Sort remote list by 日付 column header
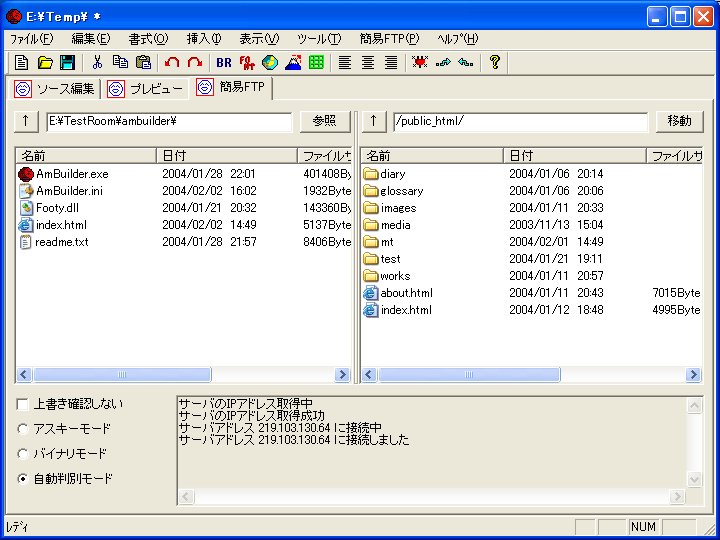This screenshot has width=720, height=540. coord(575,156)
